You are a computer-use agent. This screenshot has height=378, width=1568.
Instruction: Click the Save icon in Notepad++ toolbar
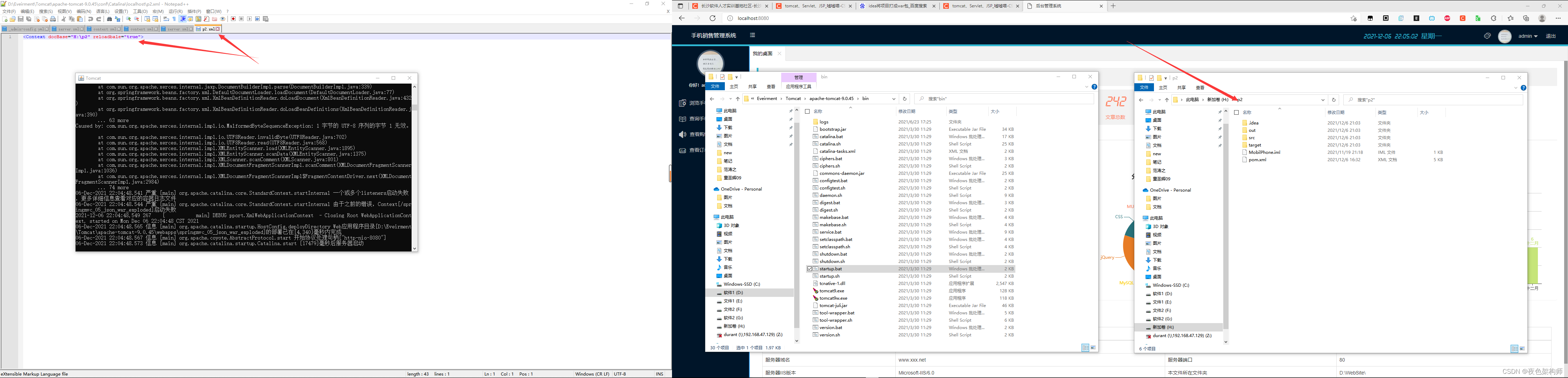[x=21, y=19]
